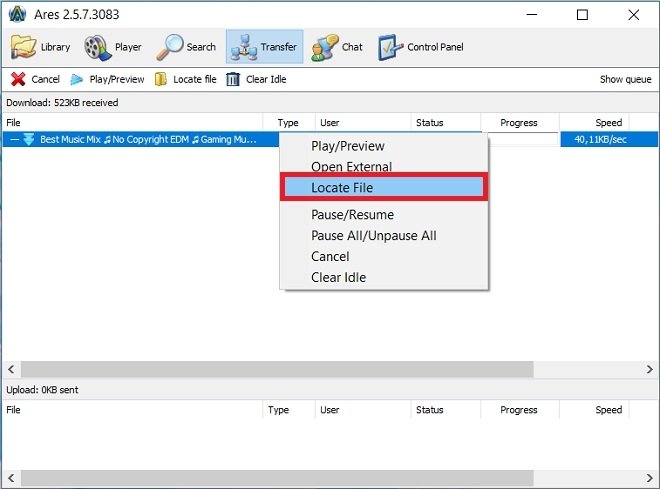
Task: Sort uploads by Type column header
Action: pyautogui.click(x=288, y=409)
